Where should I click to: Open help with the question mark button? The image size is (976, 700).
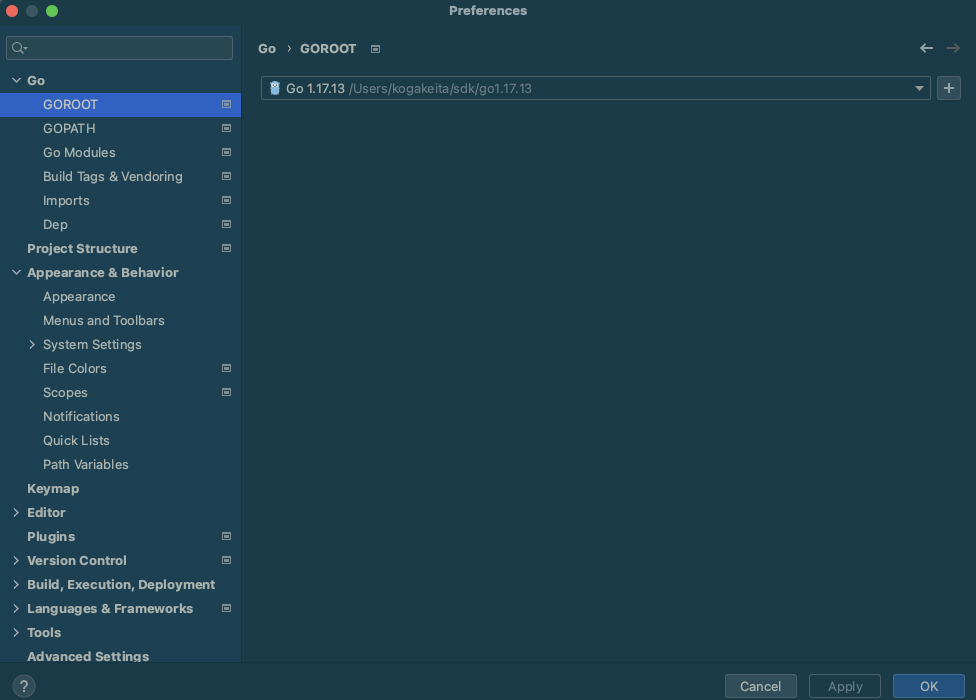(x=24, y=686)
